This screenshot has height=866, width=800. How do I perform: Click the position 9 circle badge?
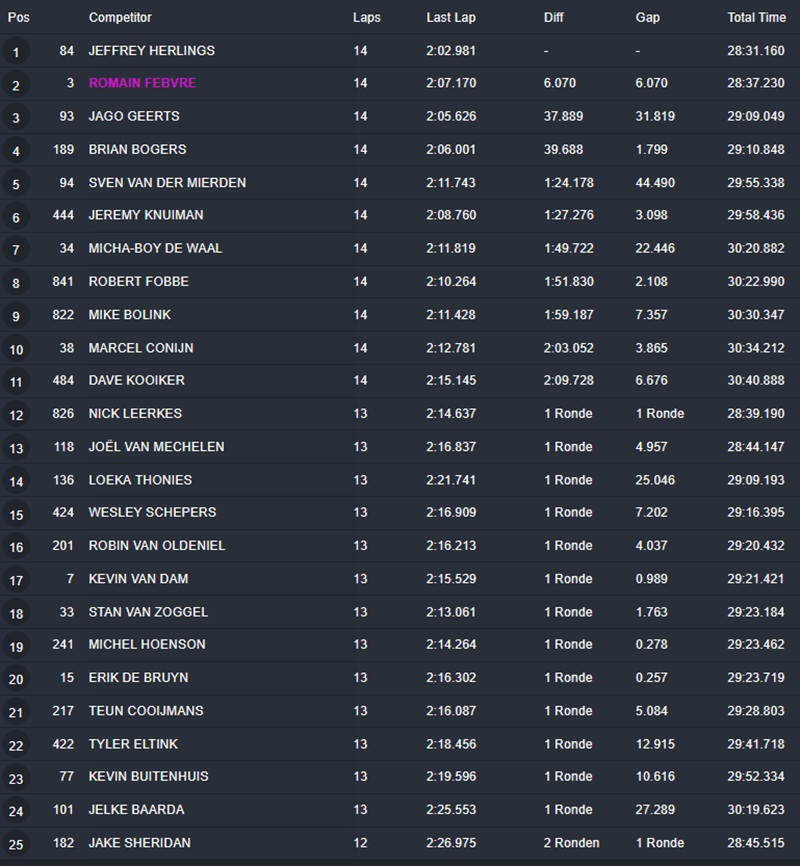click(16, 316)
